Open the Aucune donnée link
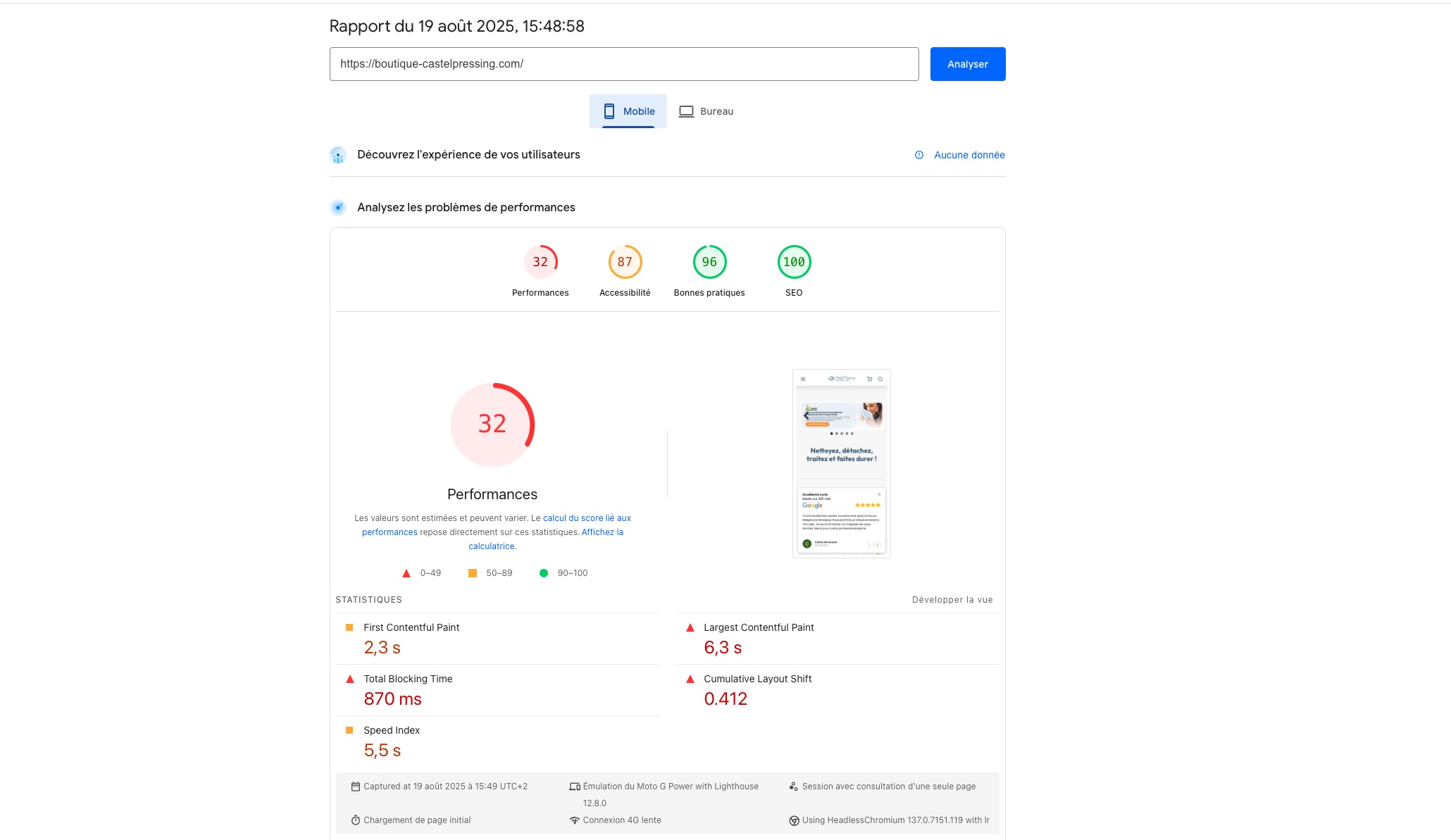The height and width of the screenshot is (840, 1451). pos(969,155)
